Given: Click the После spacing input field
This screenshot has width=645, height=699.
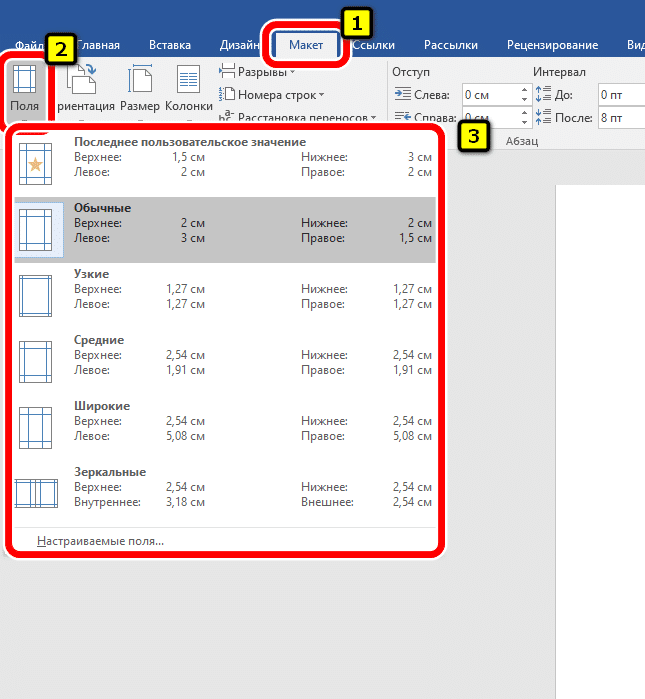Looking at the screenshot, I should click(620, 118).
